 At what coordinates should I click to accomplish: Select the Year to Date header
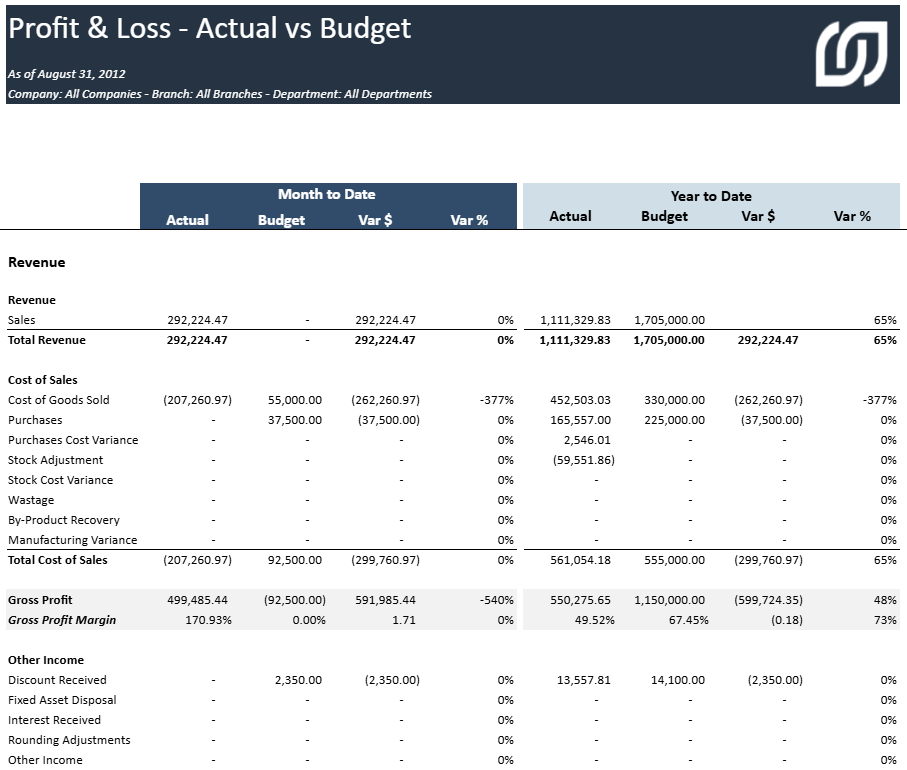pos(711,196)
